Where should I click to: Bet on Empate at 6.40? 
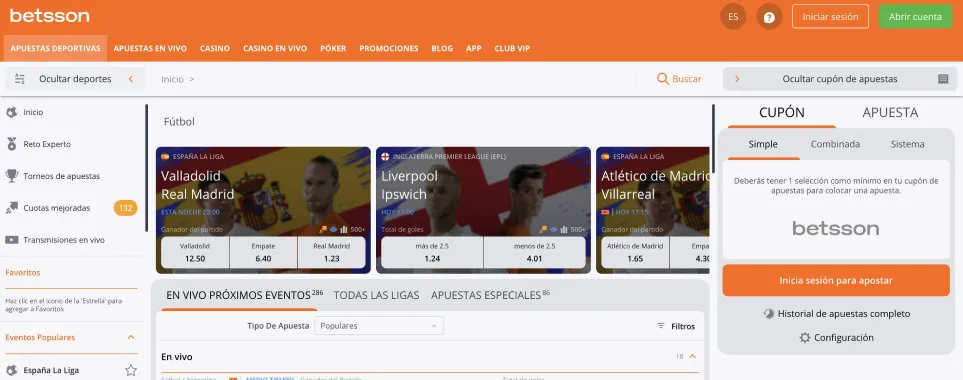[x=263, y=252]
